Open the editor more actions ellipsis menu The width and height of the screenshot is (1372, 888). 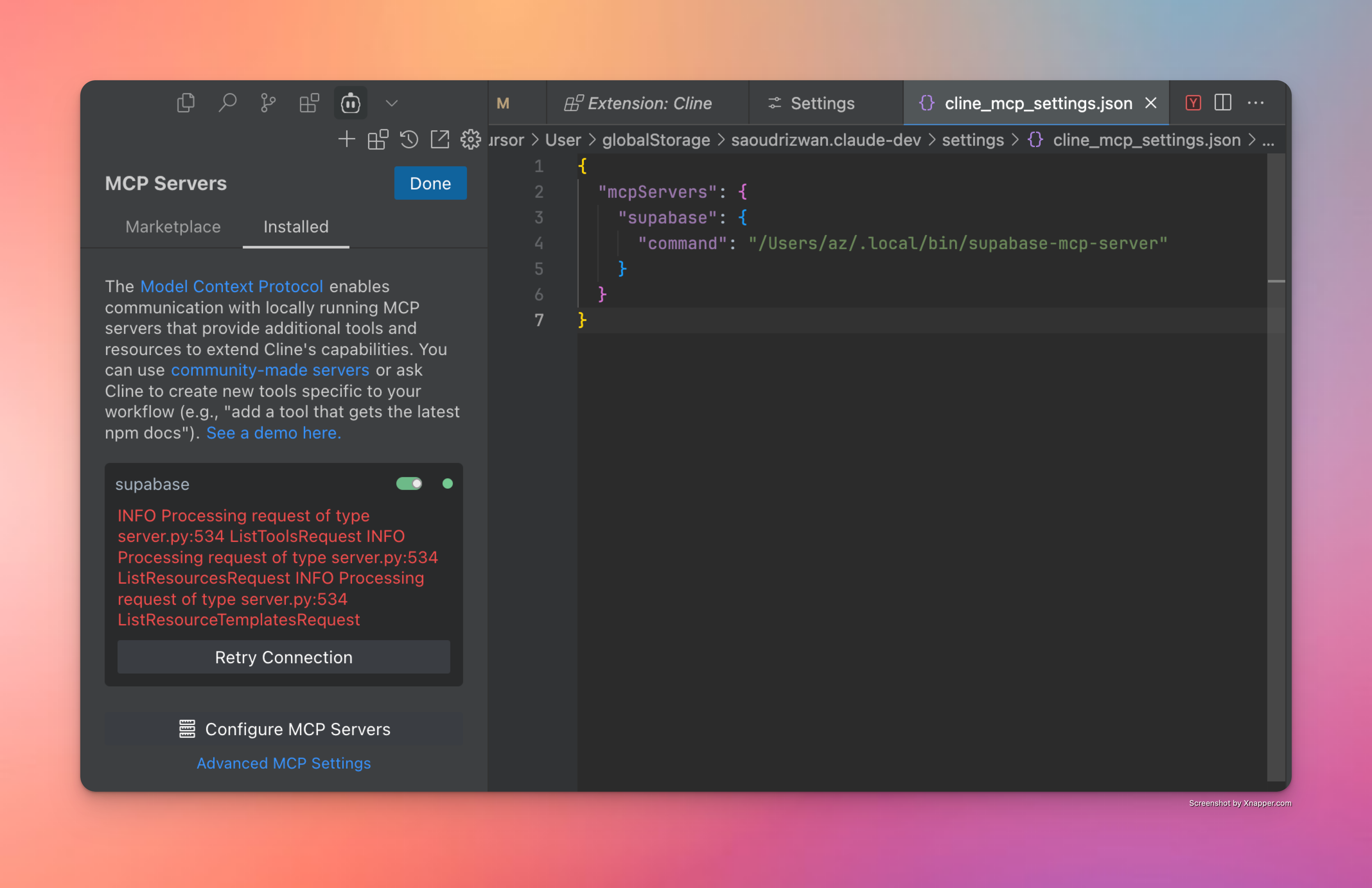(1255, 102)
